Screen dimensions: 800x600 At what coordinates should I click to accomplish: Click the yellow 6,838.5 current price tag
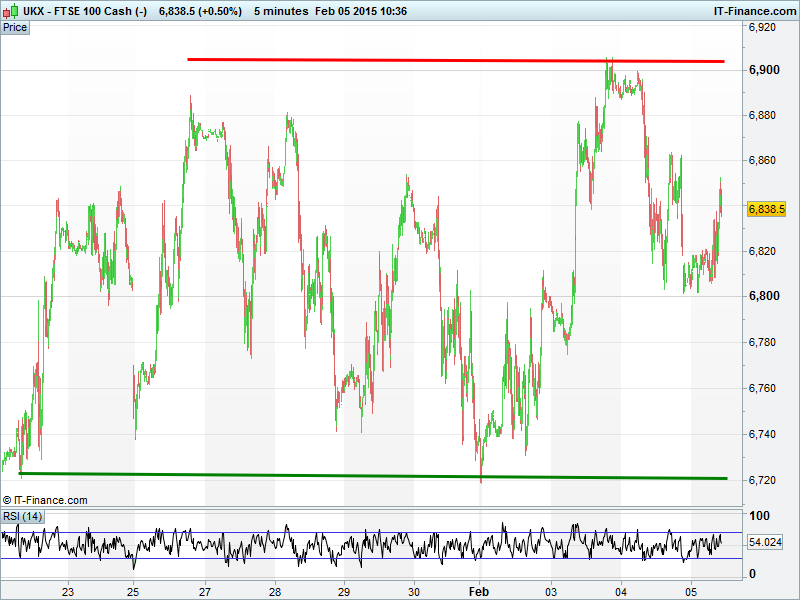[766, 209]
